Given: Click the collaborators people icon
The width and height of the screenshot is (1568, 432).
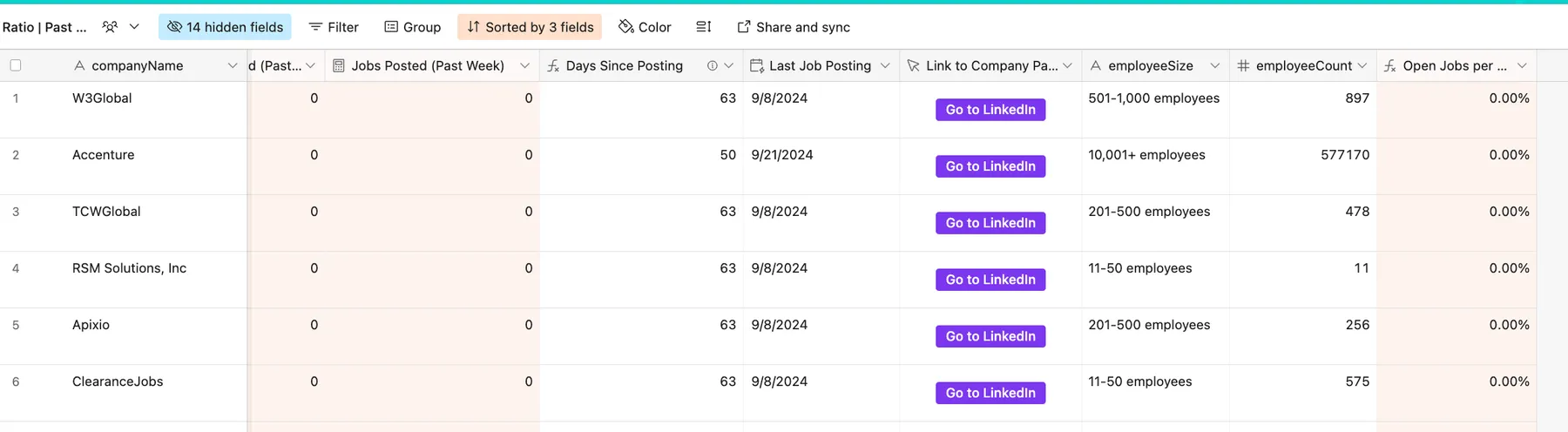Looking at the screenshot, I should point(110,27).
